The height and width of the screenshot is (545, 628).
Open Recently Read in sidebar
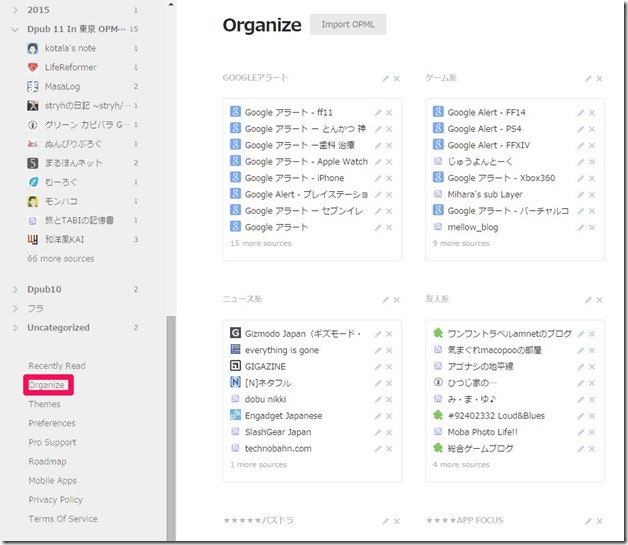tap(57, 366)
